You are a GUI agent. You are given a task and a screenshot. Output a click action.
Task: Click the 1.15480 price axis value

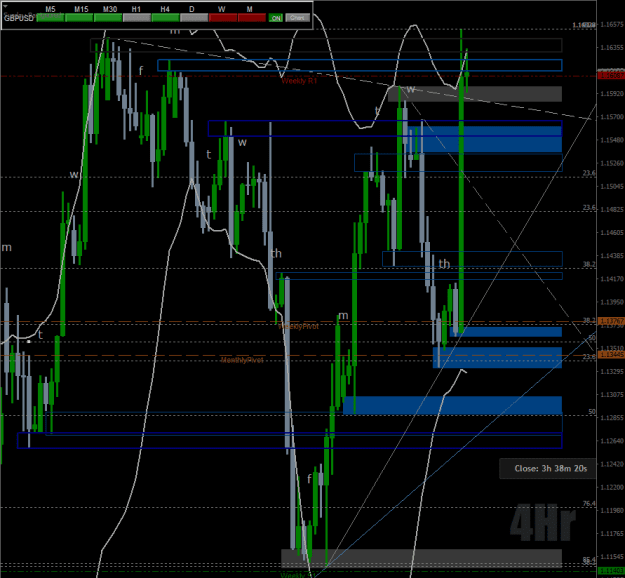pos(612,140)
